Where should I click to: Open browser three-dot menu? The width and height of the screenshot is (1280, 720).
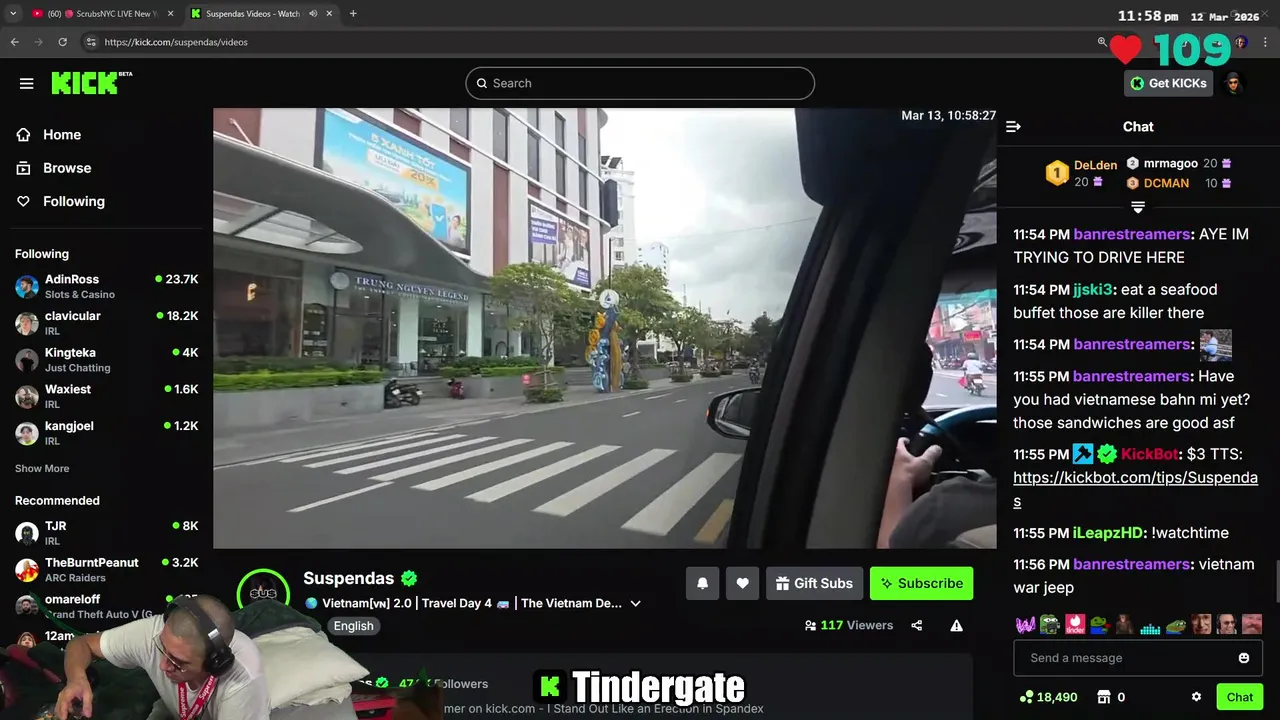coord(1266,42)
